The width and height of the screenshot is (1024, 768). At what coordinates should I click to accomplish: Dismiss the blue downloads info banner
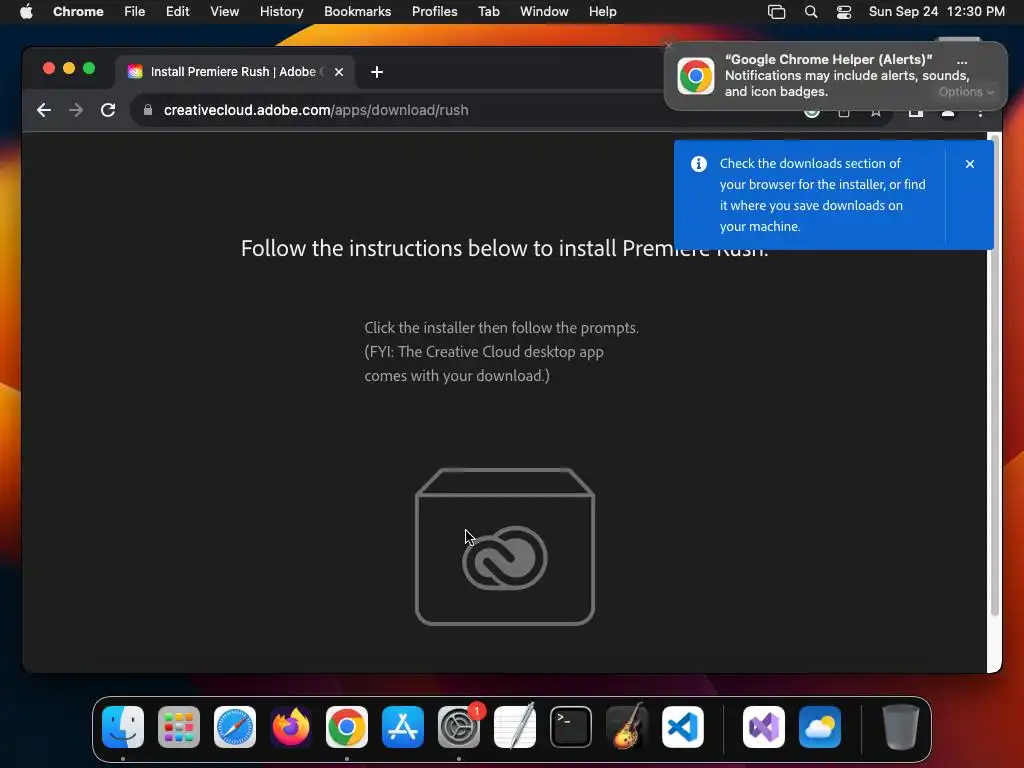(x=970, y=164)
